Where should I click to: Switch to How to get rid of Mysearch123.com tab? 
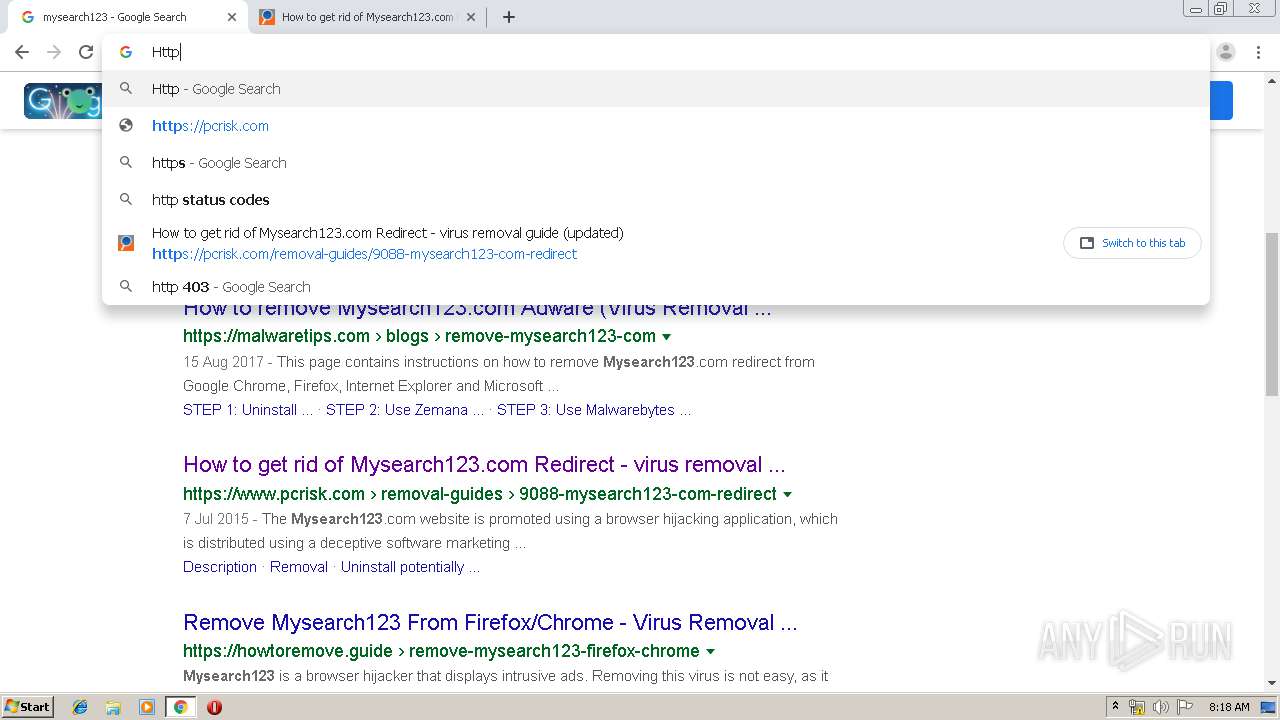click(x=366, y=17)
